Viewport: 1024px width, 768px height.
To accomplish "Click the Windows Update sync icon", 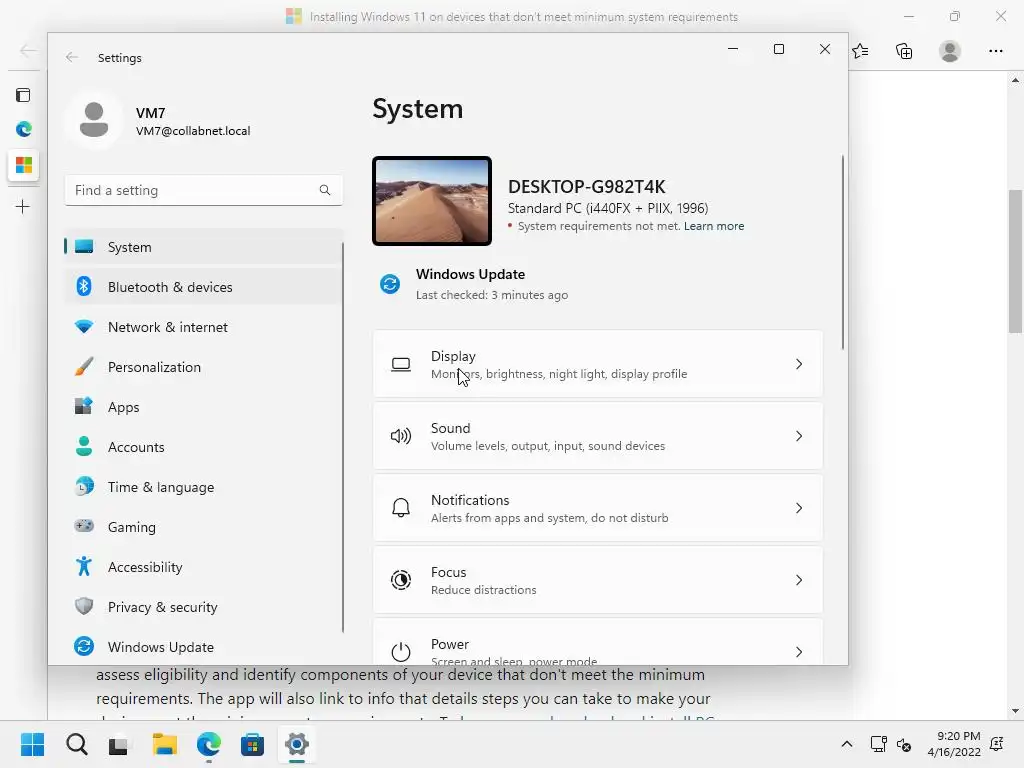I will pos(390,284).
